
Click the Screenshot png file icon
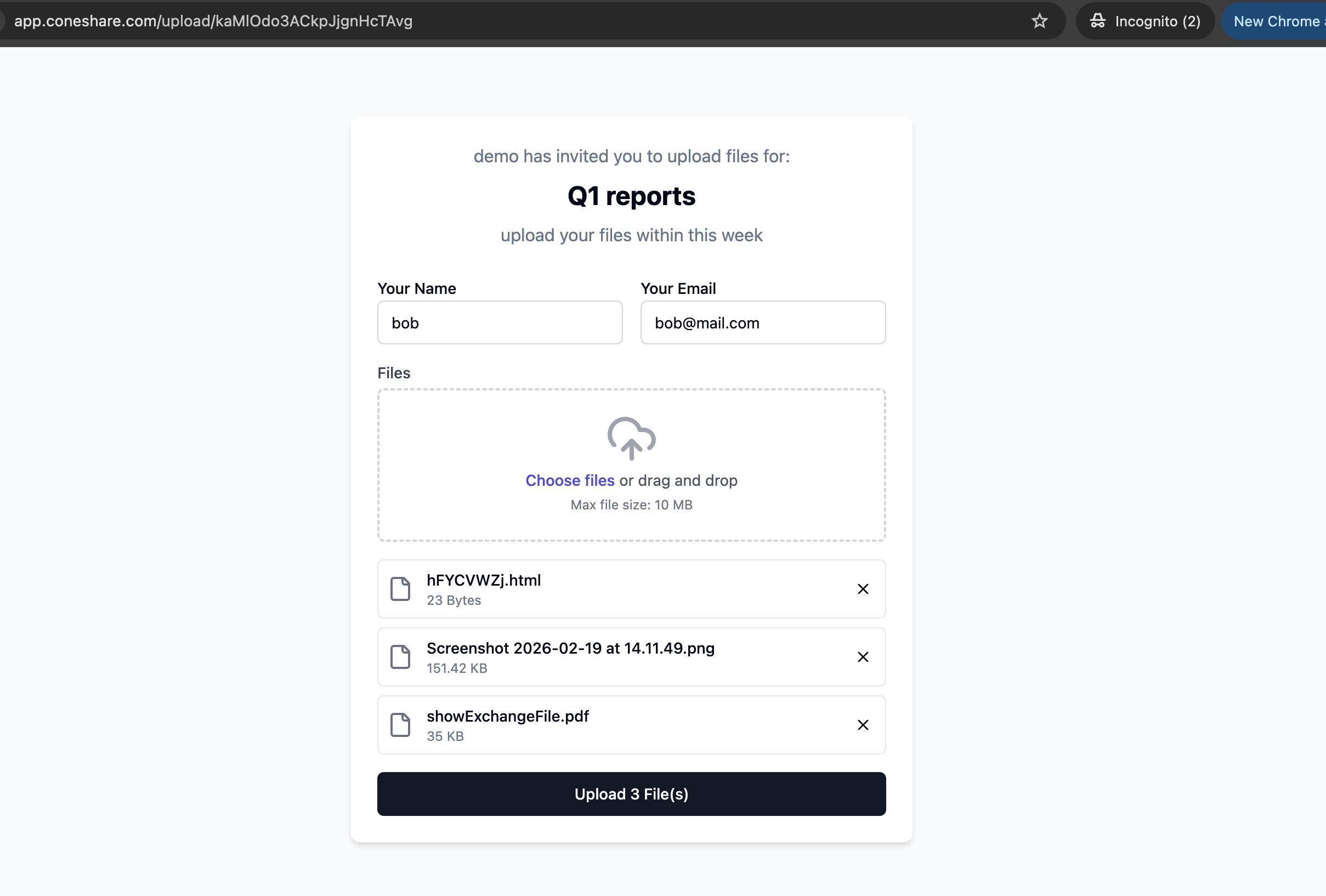[x=401, y=657]
